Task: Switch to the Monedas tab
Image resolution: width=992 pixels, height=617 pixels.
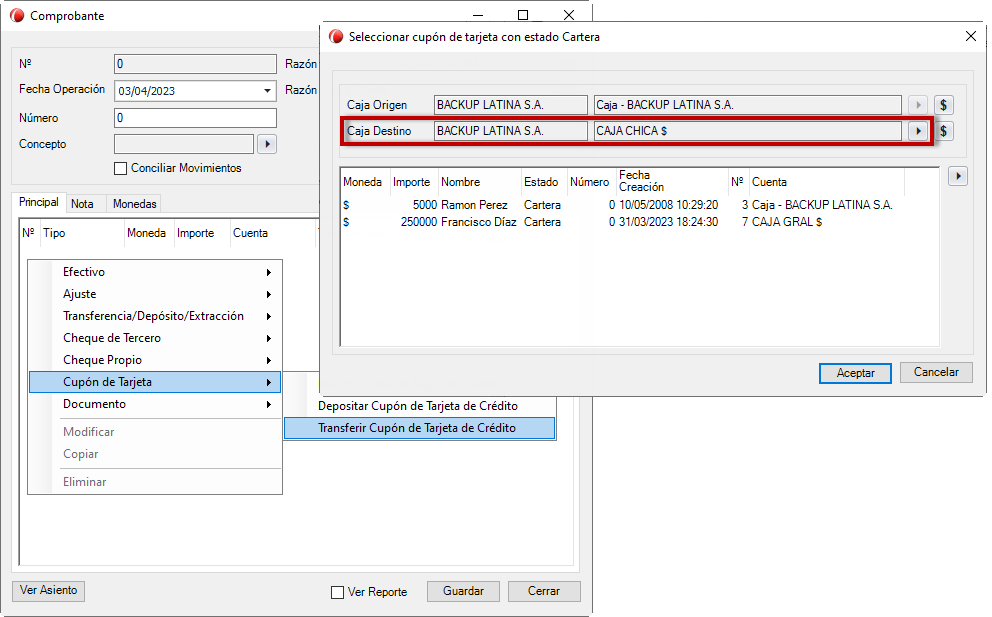Action: pos(134,204)
